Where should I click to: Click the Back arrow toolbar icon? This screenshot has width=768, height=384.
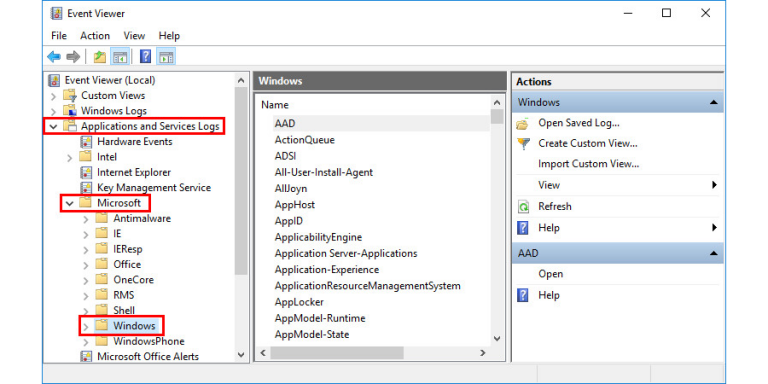(x=54, y=57)
